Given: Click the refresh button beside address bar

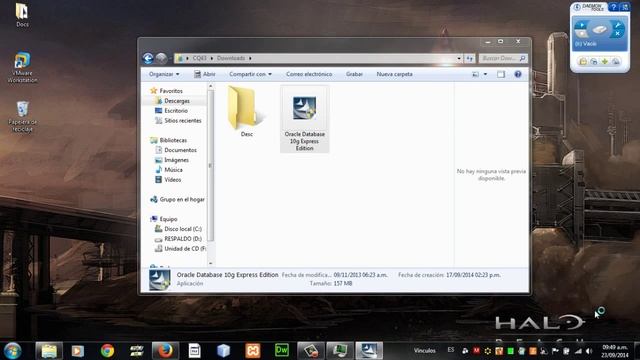Looking at the screenshot, I should click(470, 58).
